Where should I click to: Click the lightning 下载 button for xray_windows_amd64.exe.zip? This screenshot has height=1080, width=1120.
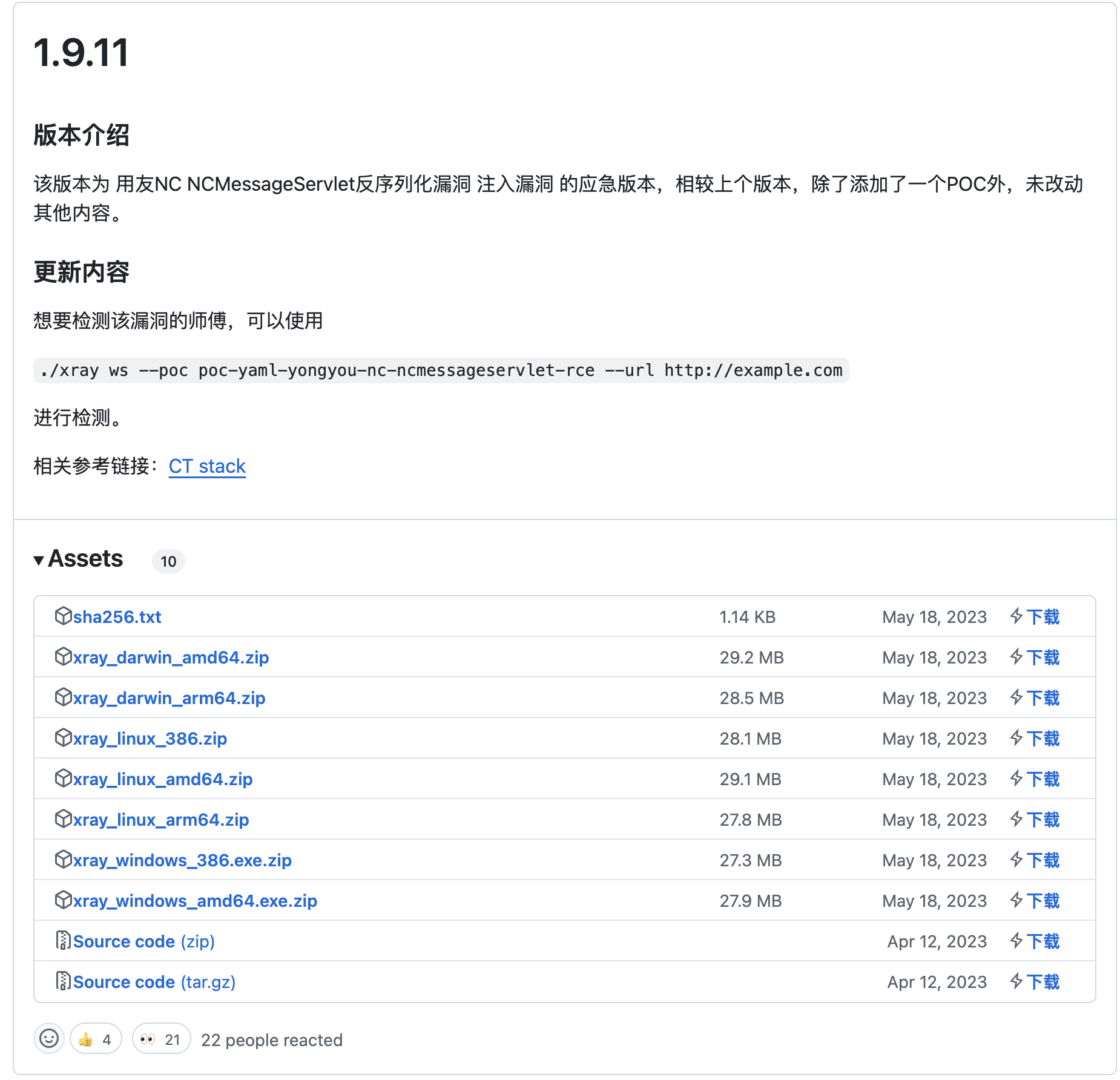pos(1035,901)
